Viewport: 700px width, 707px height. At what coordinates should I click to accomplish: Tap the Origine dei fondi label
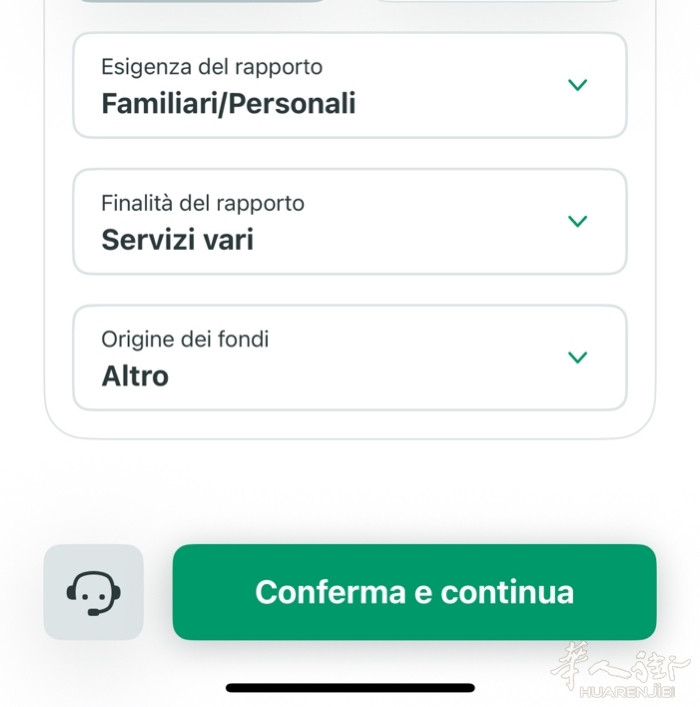coord(185,340)
